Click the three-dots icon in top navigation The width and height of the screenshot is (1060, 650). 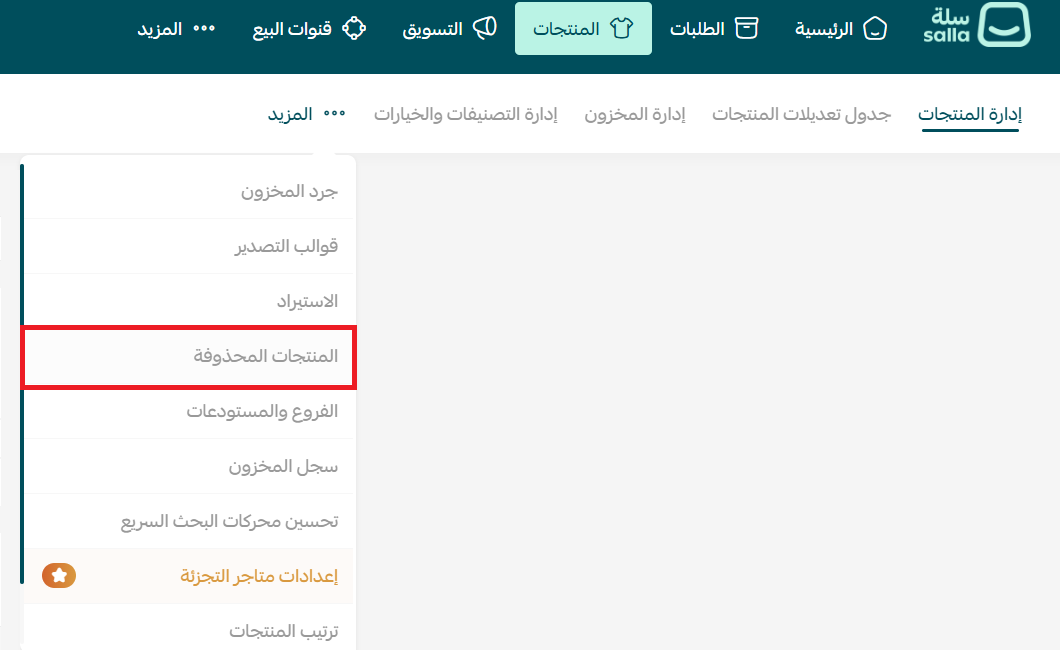(203, 28)
